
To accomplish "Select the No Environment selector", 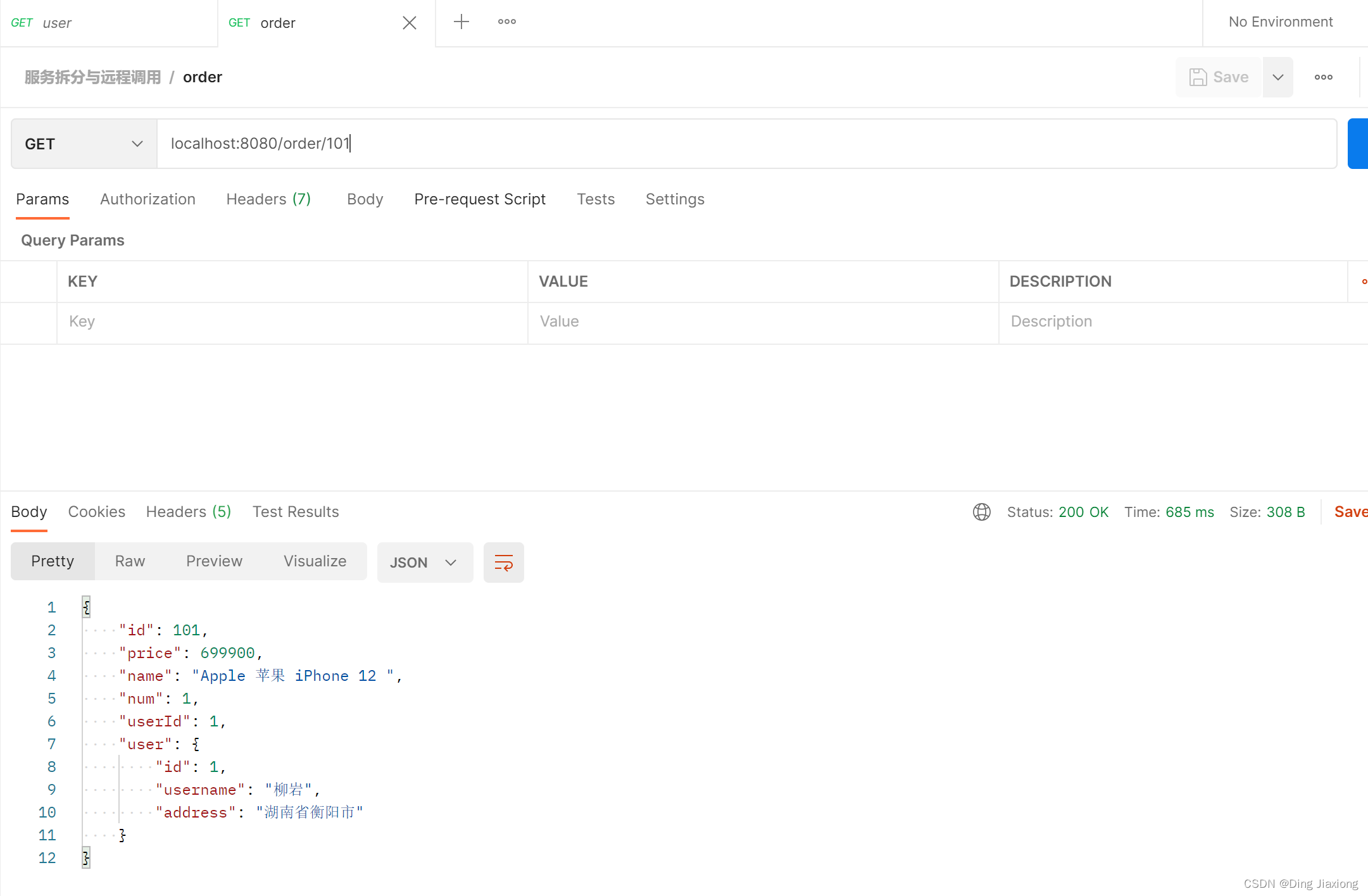I will tap(1281, 22).
